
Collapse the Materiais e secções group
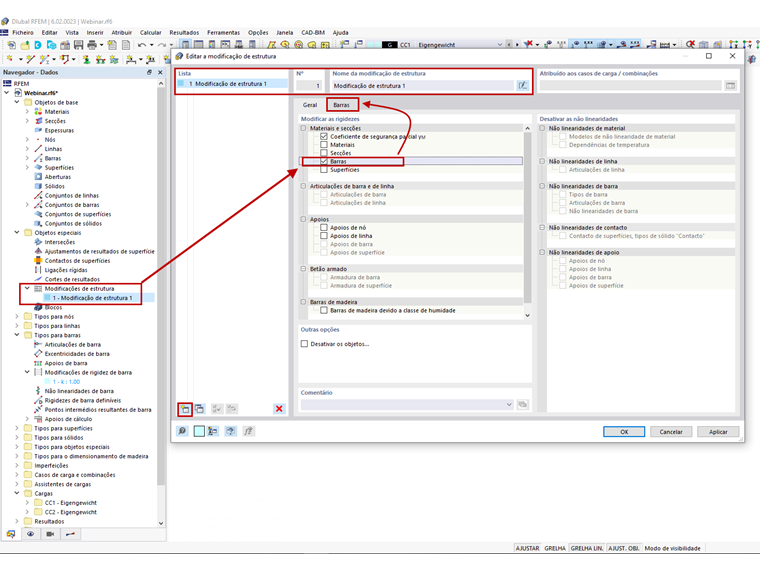303,128
